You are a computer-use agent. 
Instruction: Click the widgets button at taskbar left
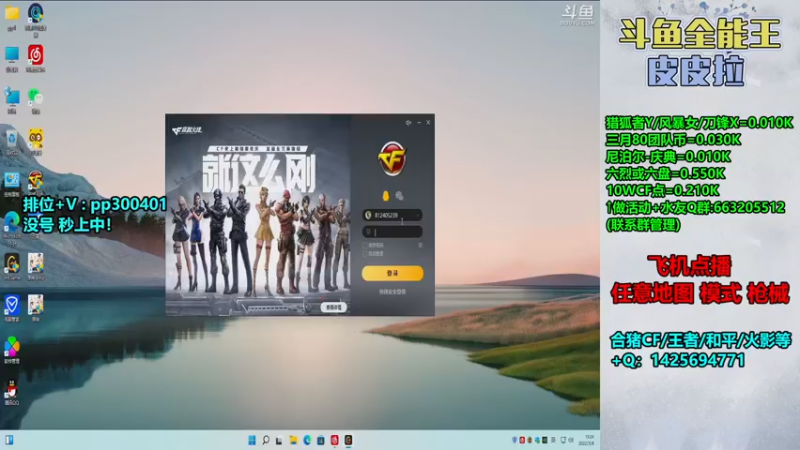tap(9, 440)
